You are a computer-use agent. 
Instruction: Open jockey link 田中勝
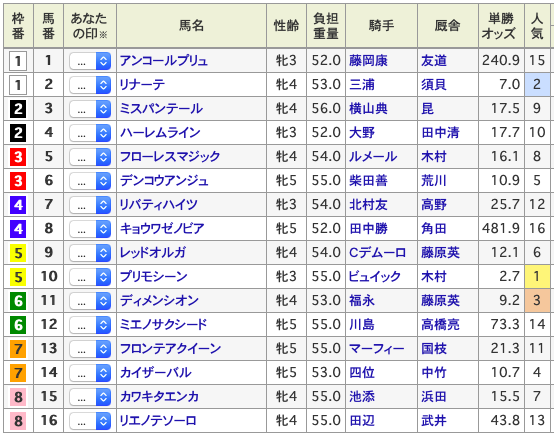click(x=368, y=229)
